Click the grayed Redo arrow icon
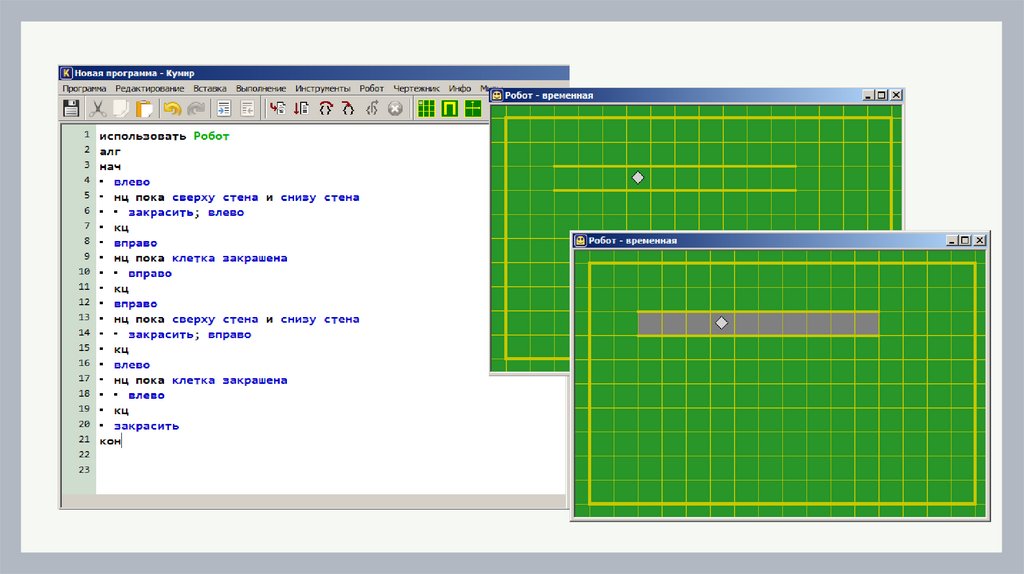1024x574 pixels. (x=196, y=108)
